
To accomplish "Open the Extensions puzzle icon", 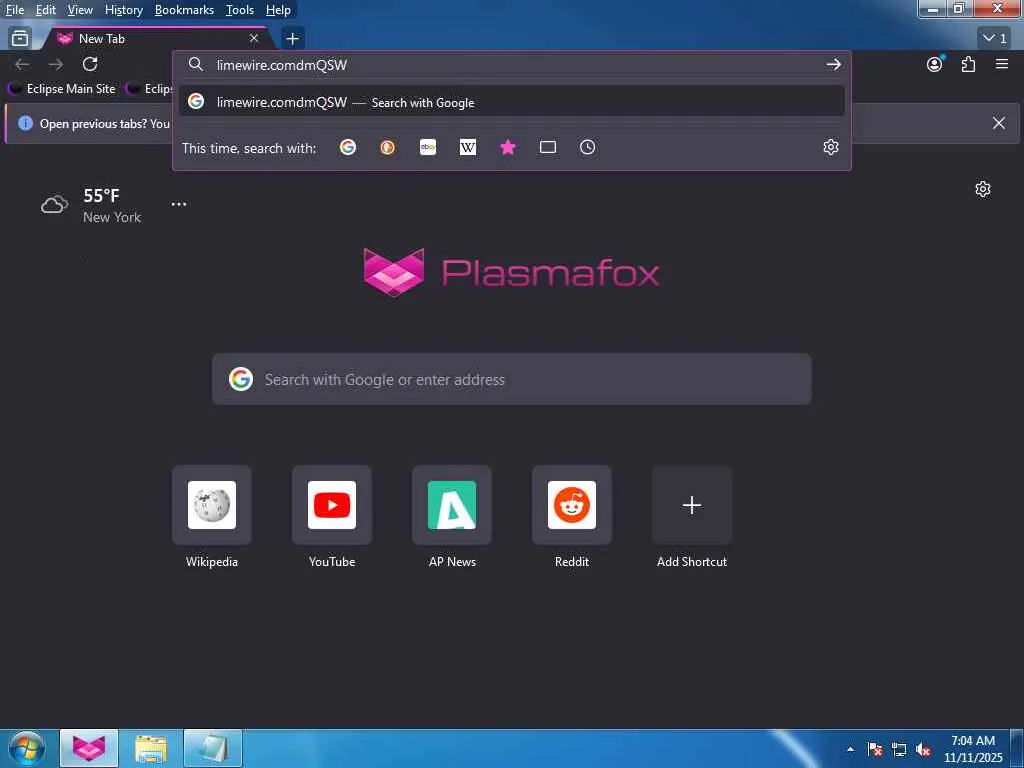I will coord(968,64).
